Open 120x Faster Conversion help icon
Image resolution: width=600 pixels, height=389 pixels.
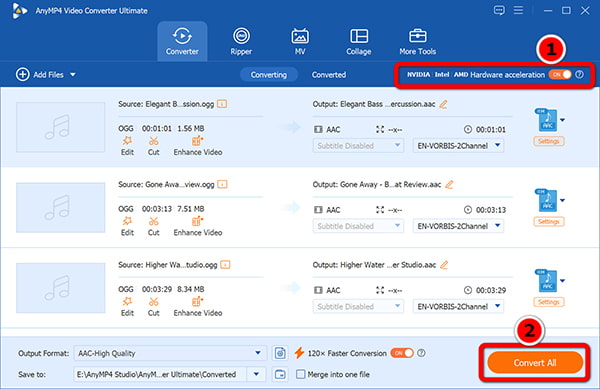(421, 353)
